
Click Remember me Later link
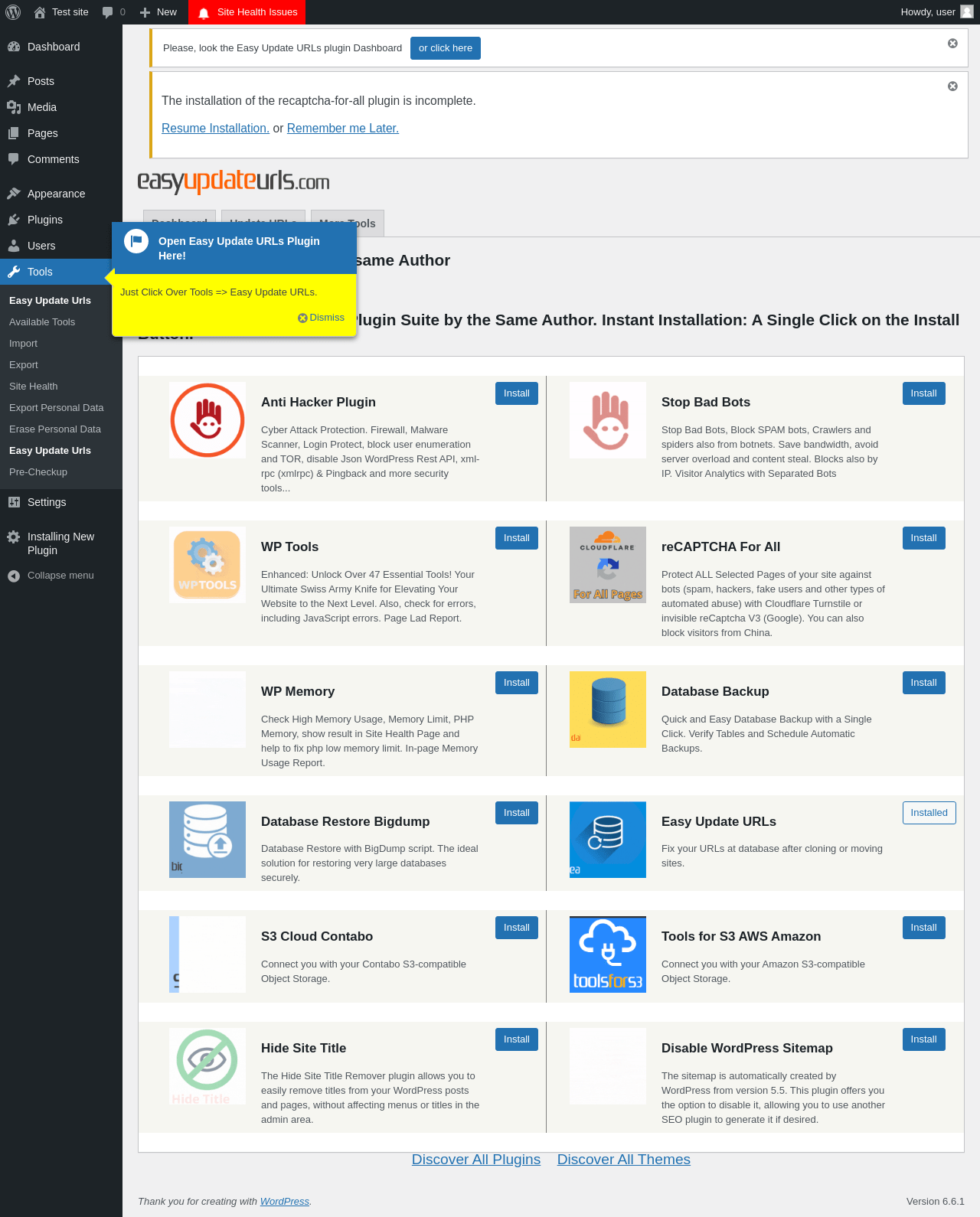click(x=343, y=129)
